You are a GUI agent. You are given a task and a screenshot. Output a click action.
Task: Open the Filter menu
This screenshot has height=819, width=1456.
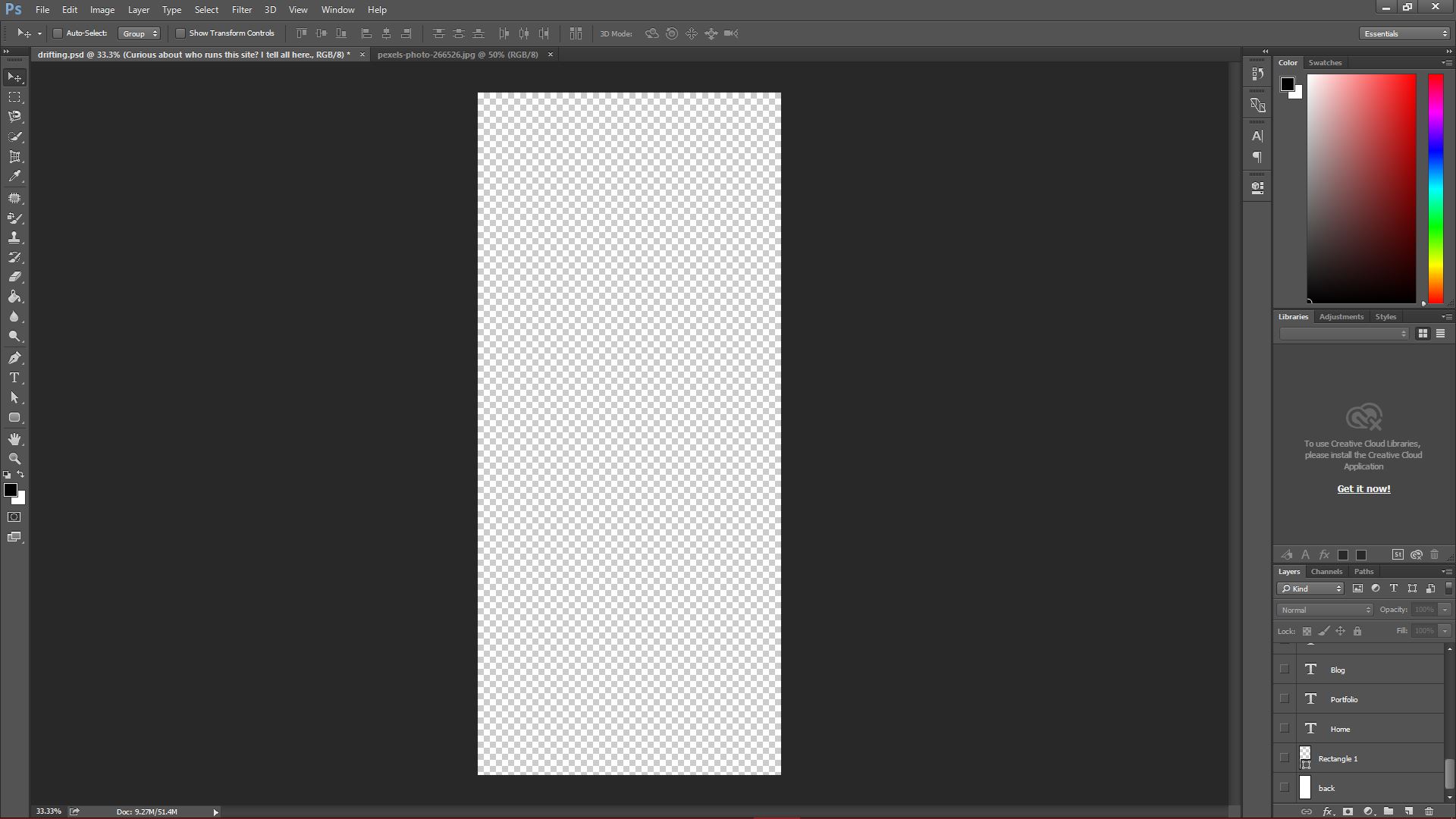click(x=241, y=10)
